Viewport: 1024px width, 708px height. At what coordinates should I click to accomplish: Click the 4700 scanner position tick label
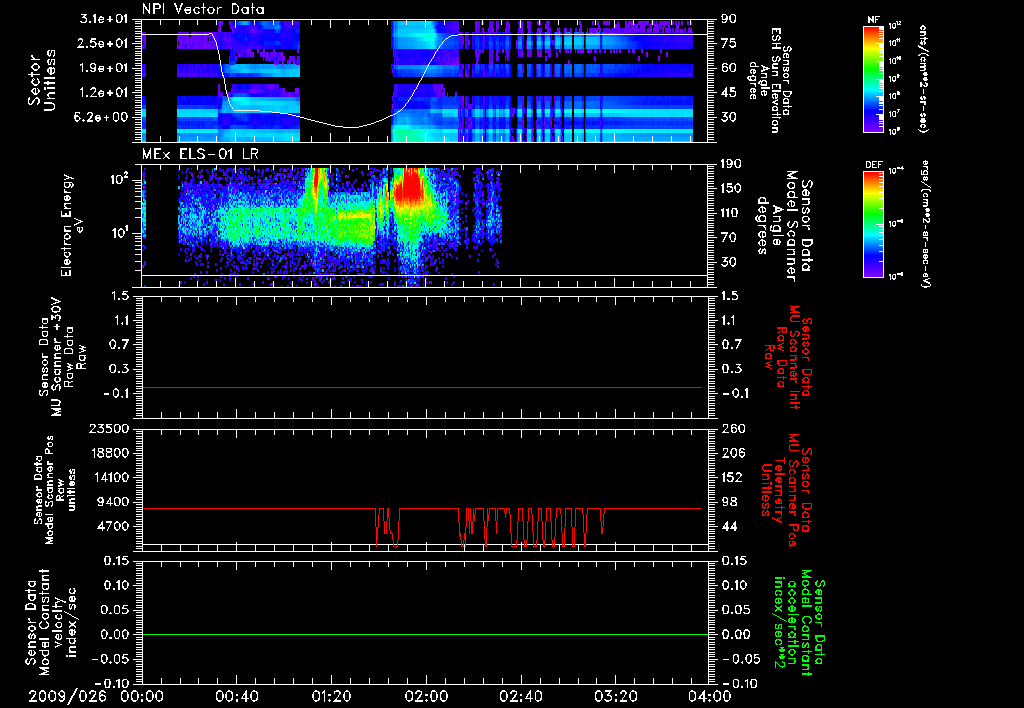[x=114, y=526]
